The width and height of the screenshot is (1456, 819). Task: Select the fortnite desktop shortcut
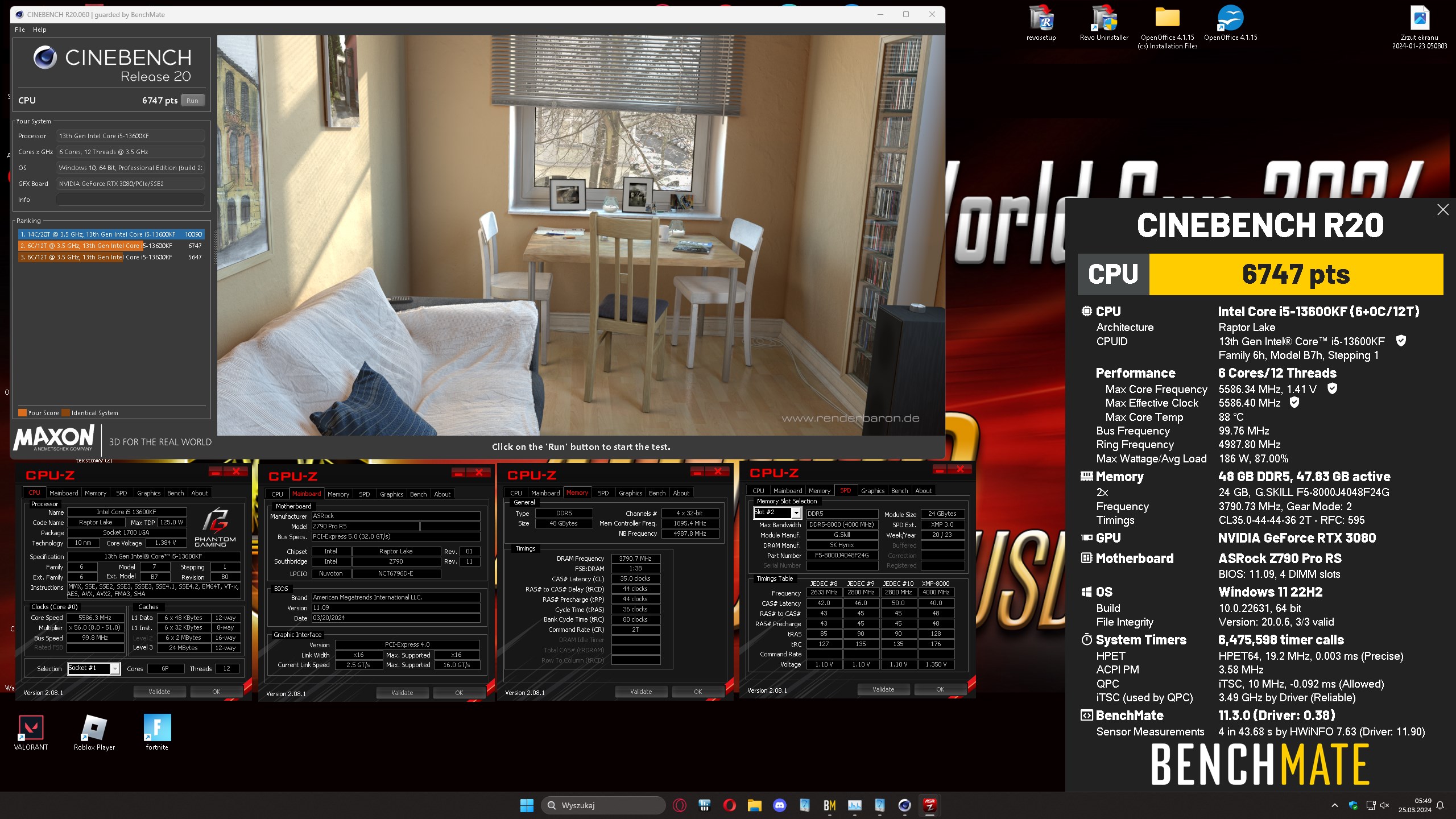(x=157, y=733)
